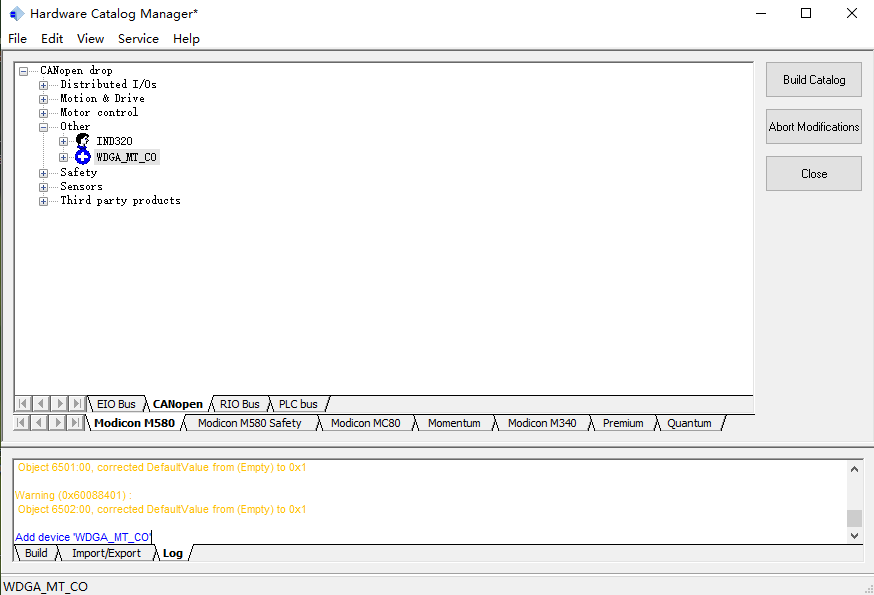Switch to the EIO Bus tab
Image resolution: width=874 pixels, height=595 pixels.
pos(116,404)
